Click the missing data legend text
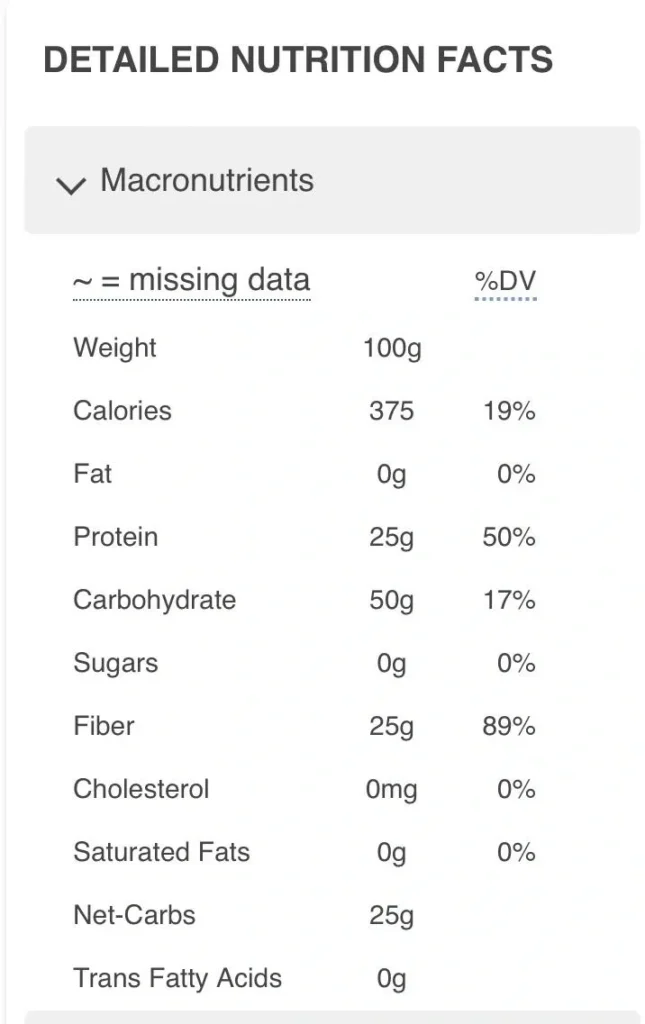Image resolution: width=645 pixels, height=1024 pixels. coord(191,280)
